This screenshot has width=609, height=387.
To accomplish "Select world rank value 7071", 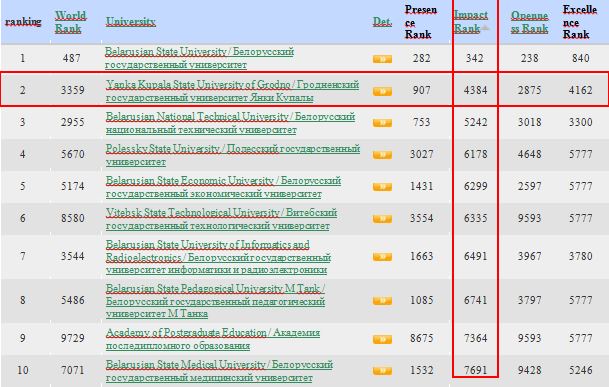I will [x=73, y=370].
